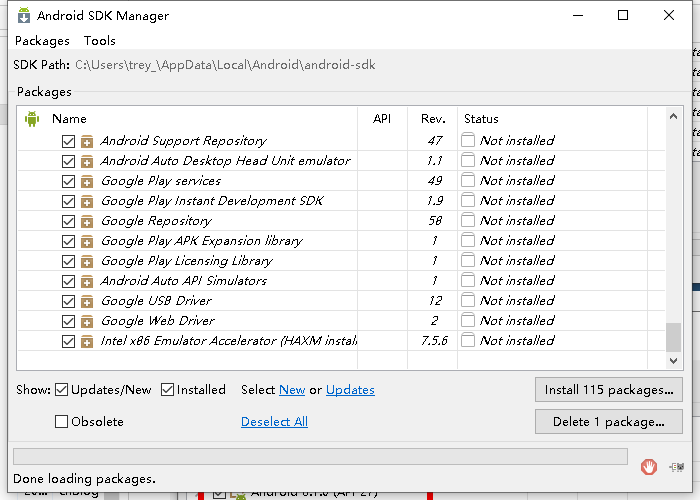Click the Status column header
Image resolution: width=700 pixels, height=500 pixels.
[x=481, y=119]
